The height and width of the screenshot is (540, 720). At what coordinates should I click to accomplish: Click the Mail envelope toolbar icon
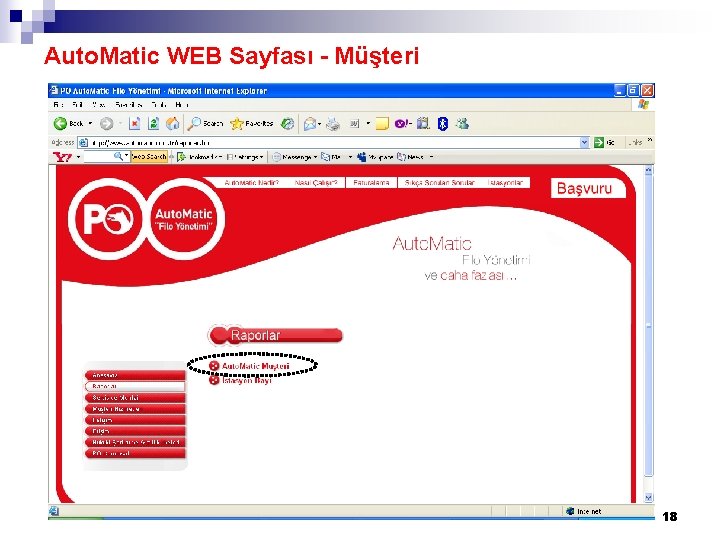pyautogui.click(x=310, y=124)
